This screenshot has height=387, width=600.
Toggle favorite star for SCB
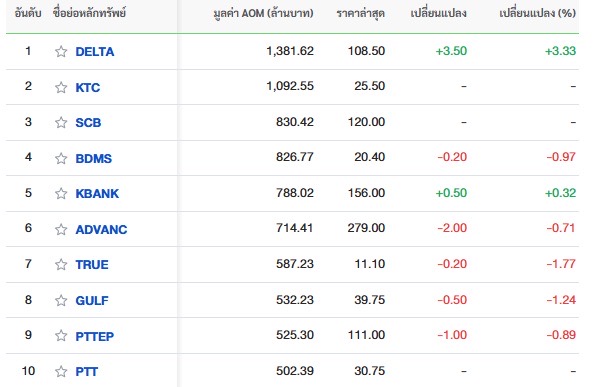point(61,122)
